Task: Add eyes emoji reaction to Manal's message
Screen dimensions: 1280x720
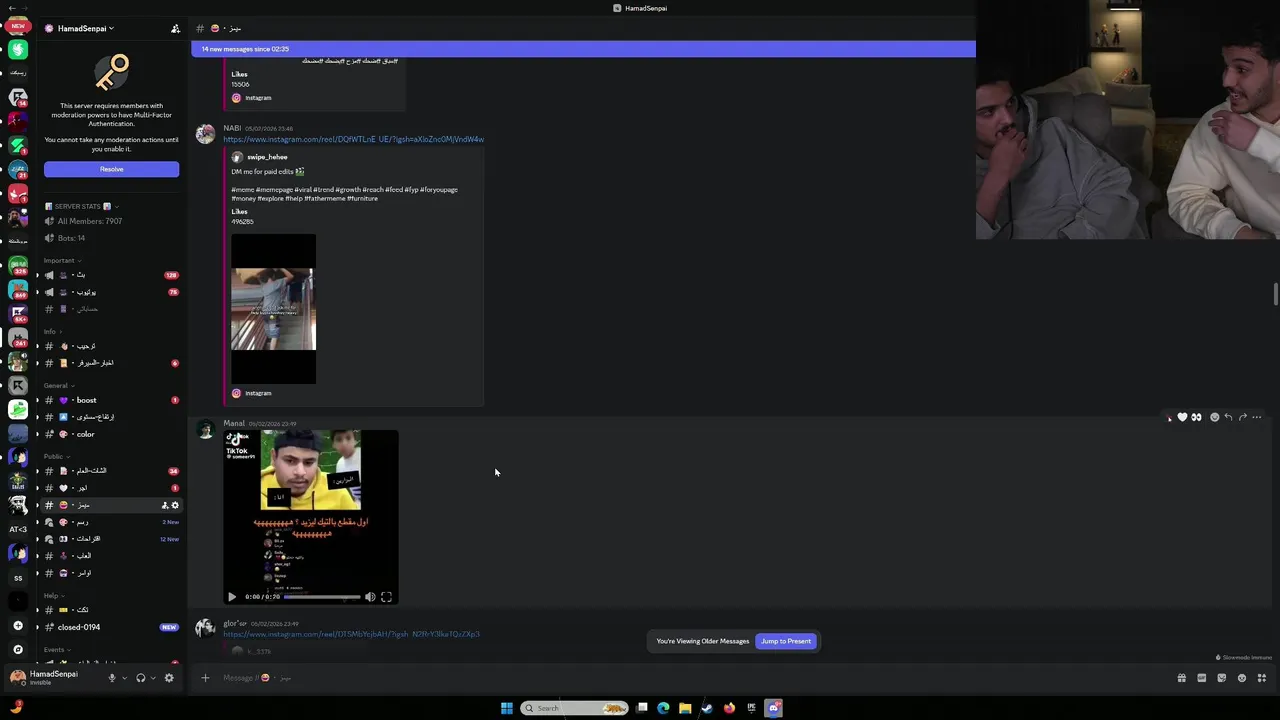Action: (1196, 417)
